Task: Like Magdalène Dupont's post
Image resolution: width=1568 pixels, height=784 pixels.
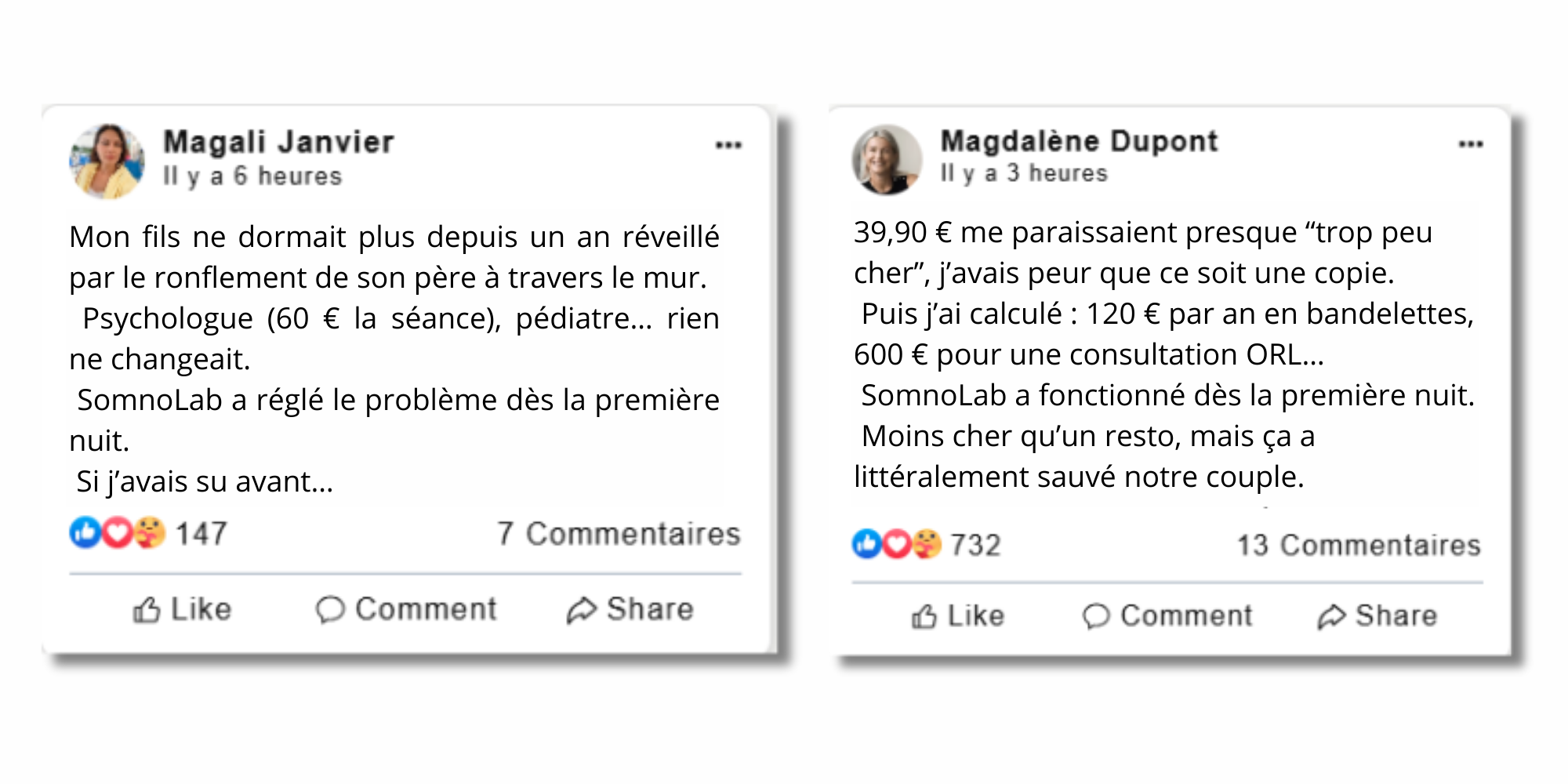Action: pyautogui.click(x=957, y=616)
